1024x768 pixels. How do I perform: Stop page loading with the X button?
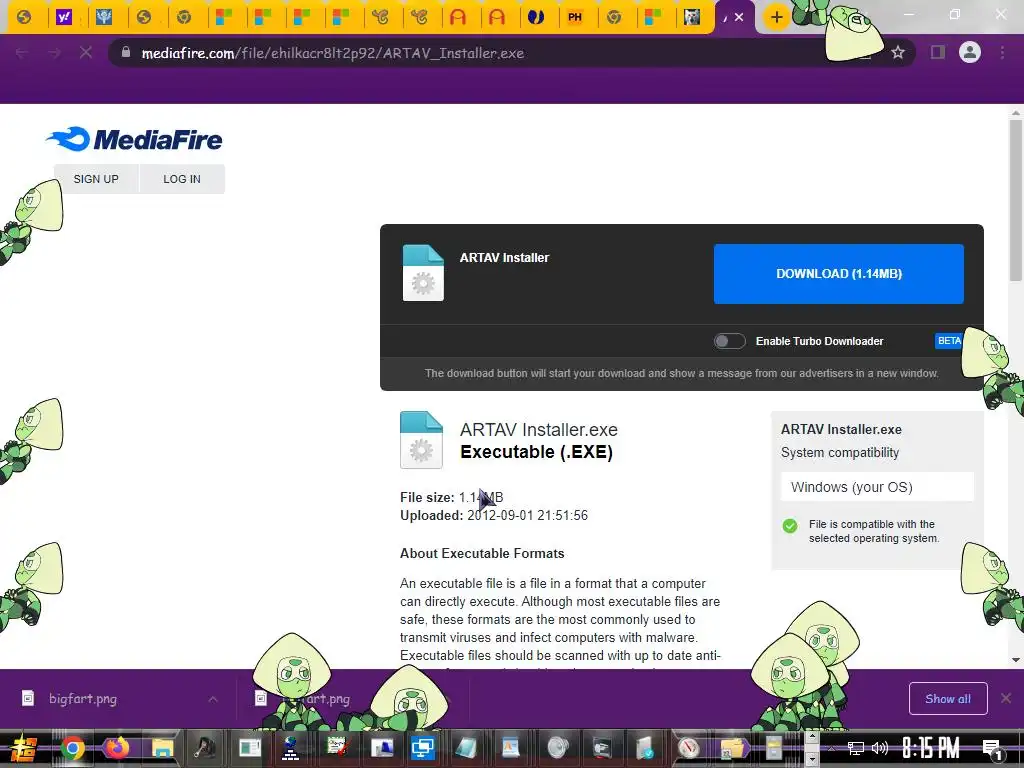point(86,53)
